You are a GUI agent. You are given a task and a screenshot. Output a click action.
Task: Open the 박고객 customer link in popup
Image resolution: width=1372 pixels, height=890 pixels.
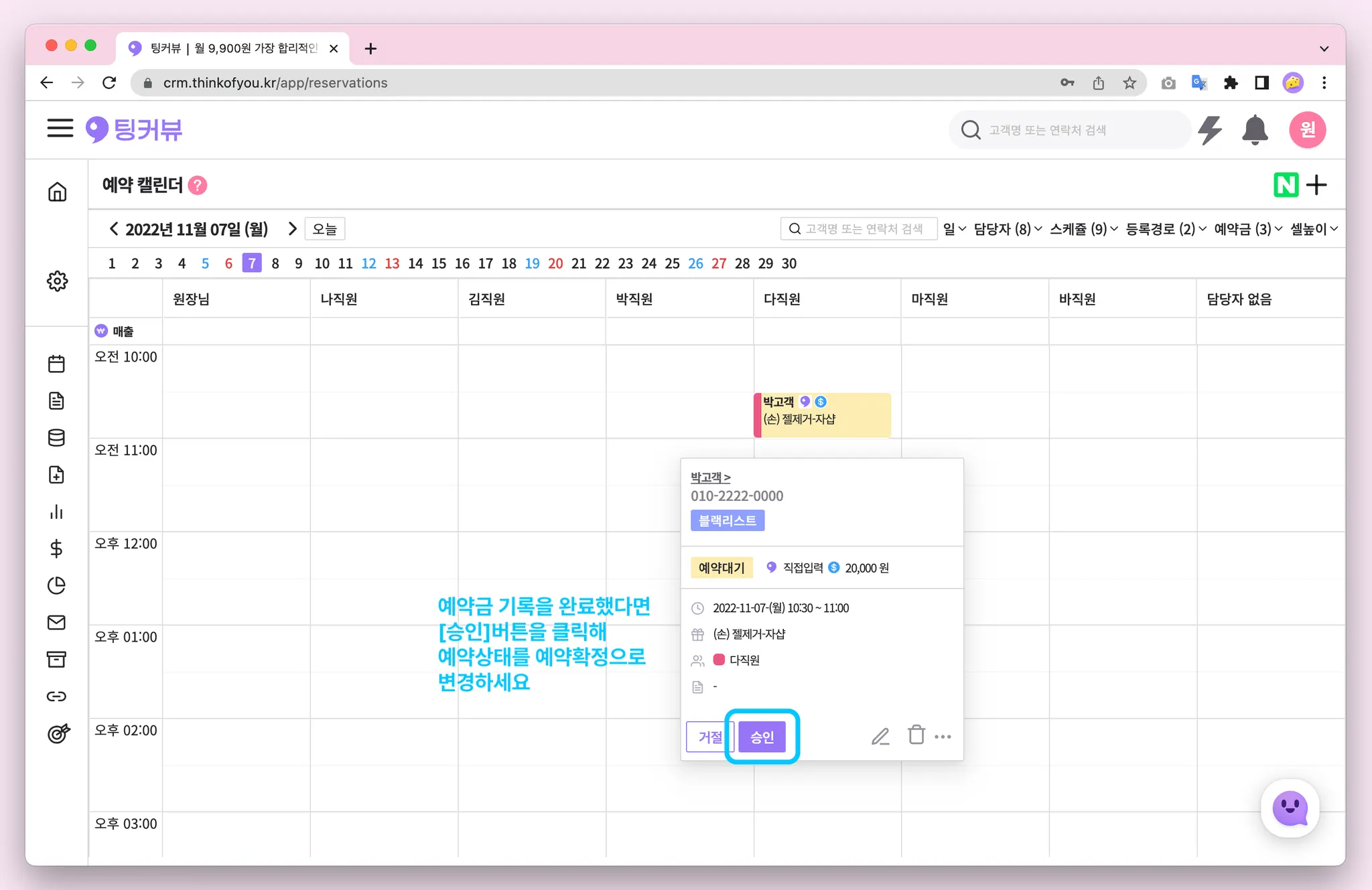(710, 477)
